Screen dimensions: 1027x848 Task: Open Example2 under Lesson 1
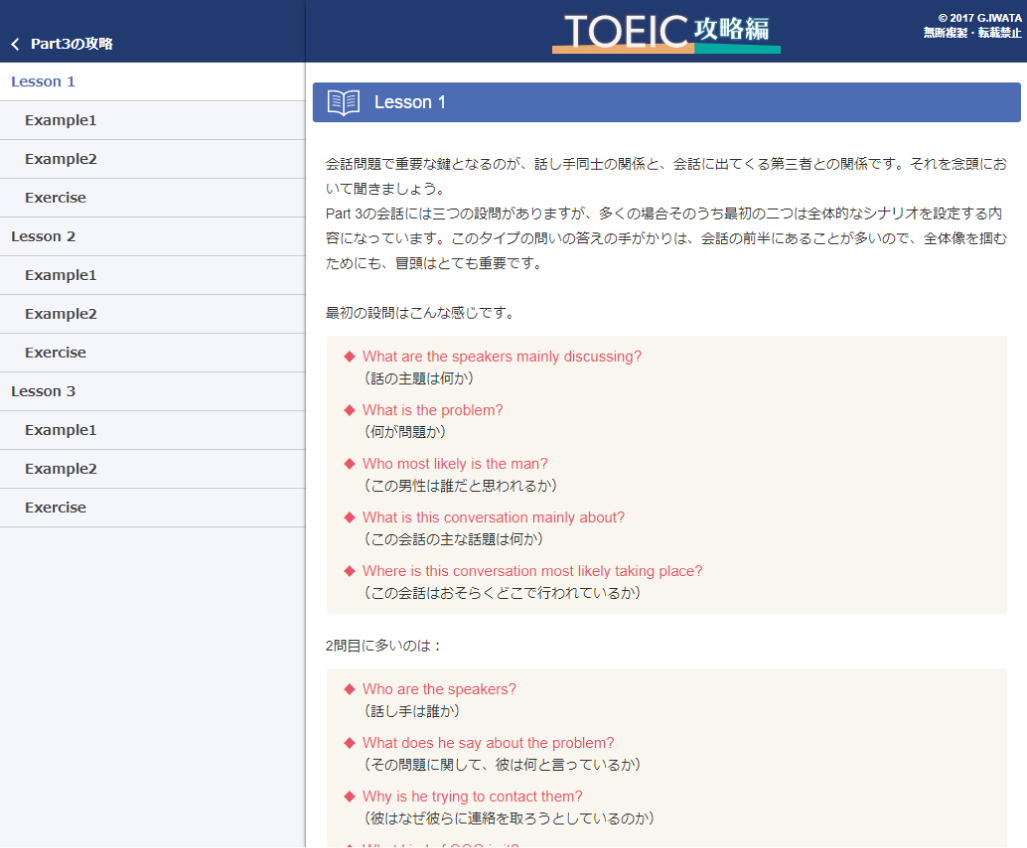click(x=61, y=159)
